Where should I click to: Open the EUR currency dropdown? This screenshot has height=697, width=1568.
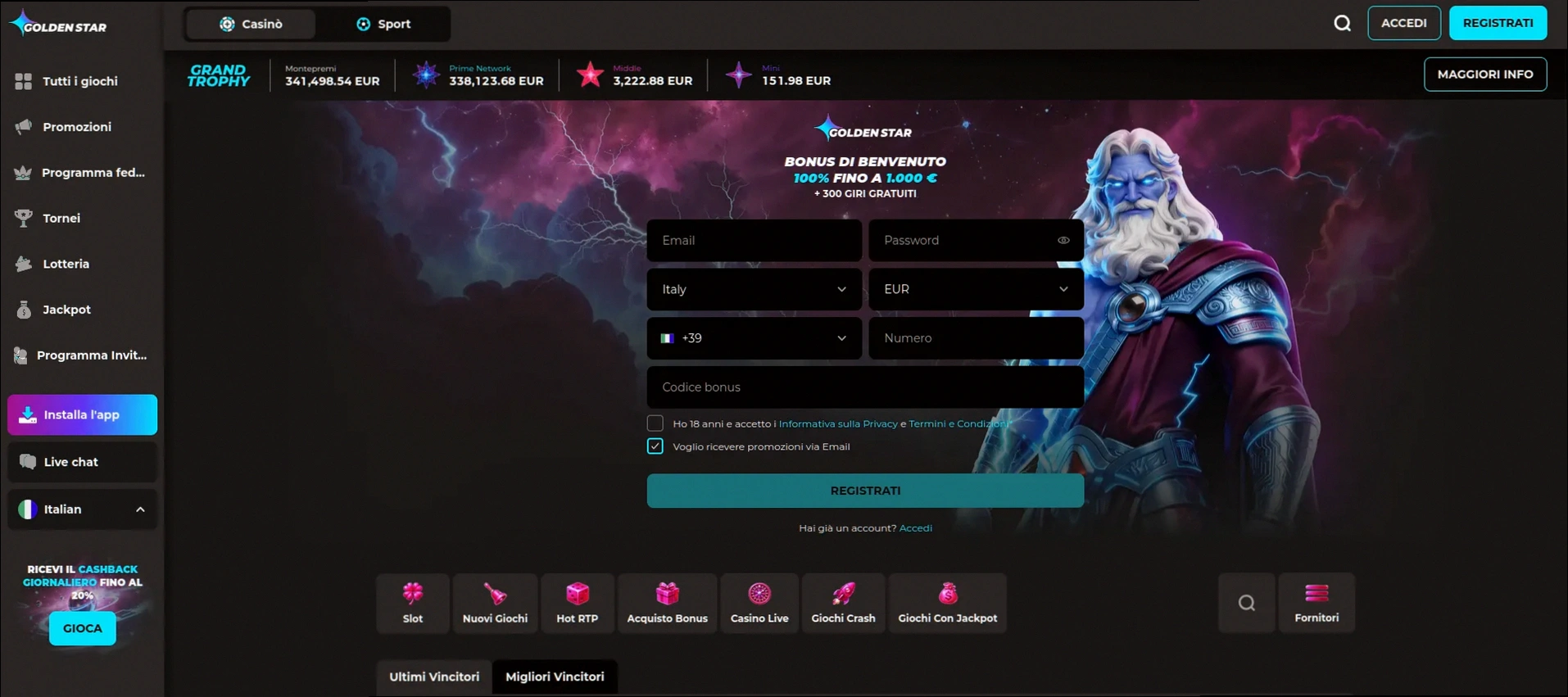[976, 289]
